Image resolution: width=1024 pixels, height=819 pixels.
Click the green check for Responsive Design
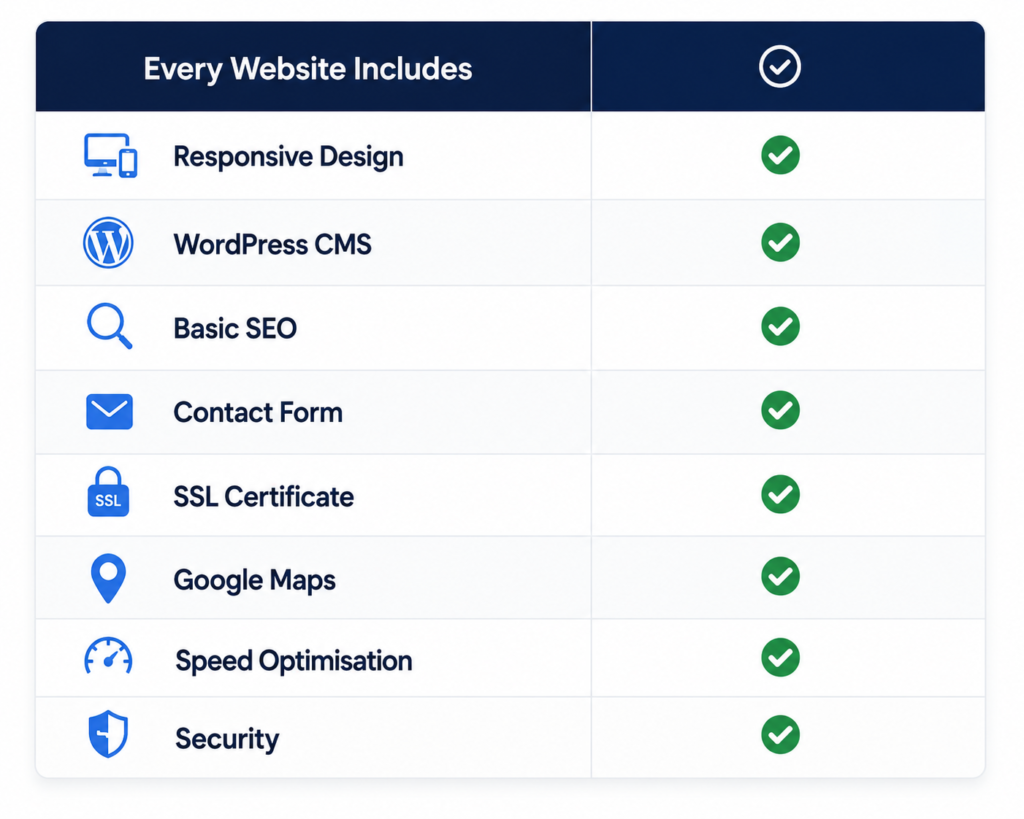[x=780, y=155]
